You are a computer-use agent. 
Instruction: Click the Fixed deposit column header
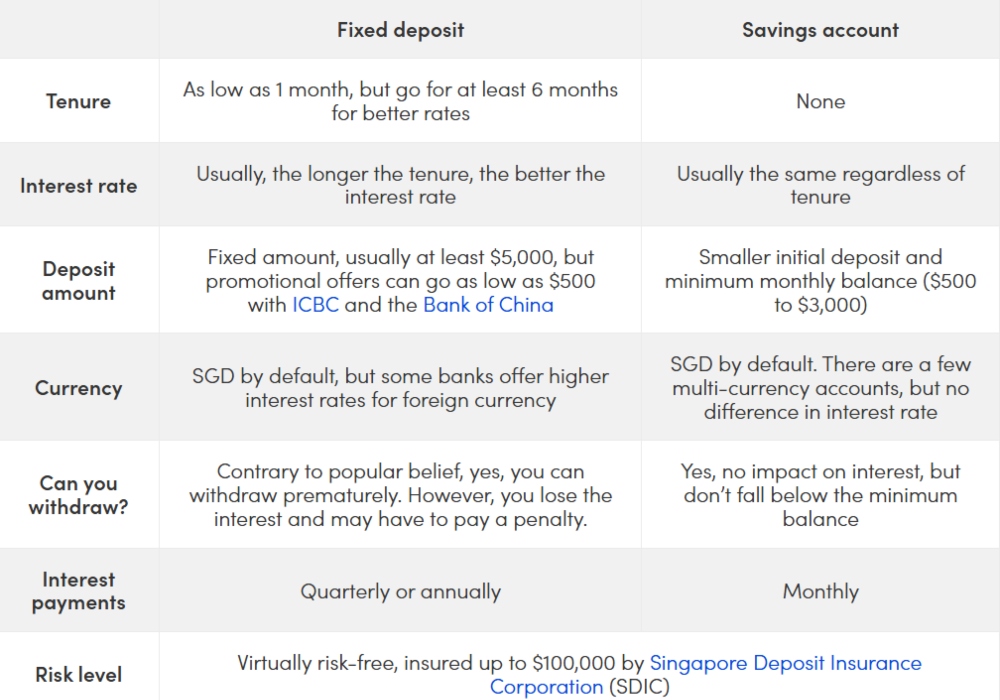click(400, 30)
